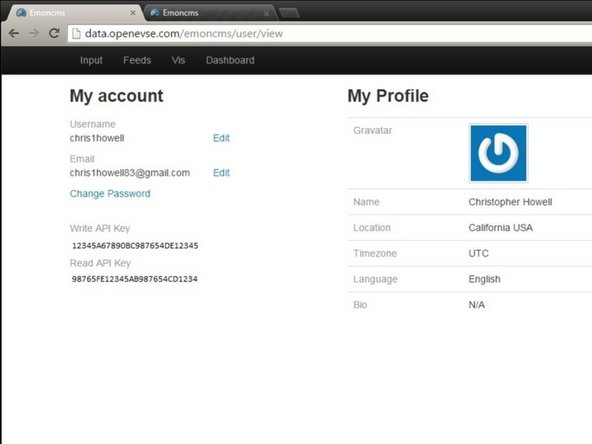Click the username text chris1howell
The width and height of the screenshot is (592, 444).
[97, 138]
